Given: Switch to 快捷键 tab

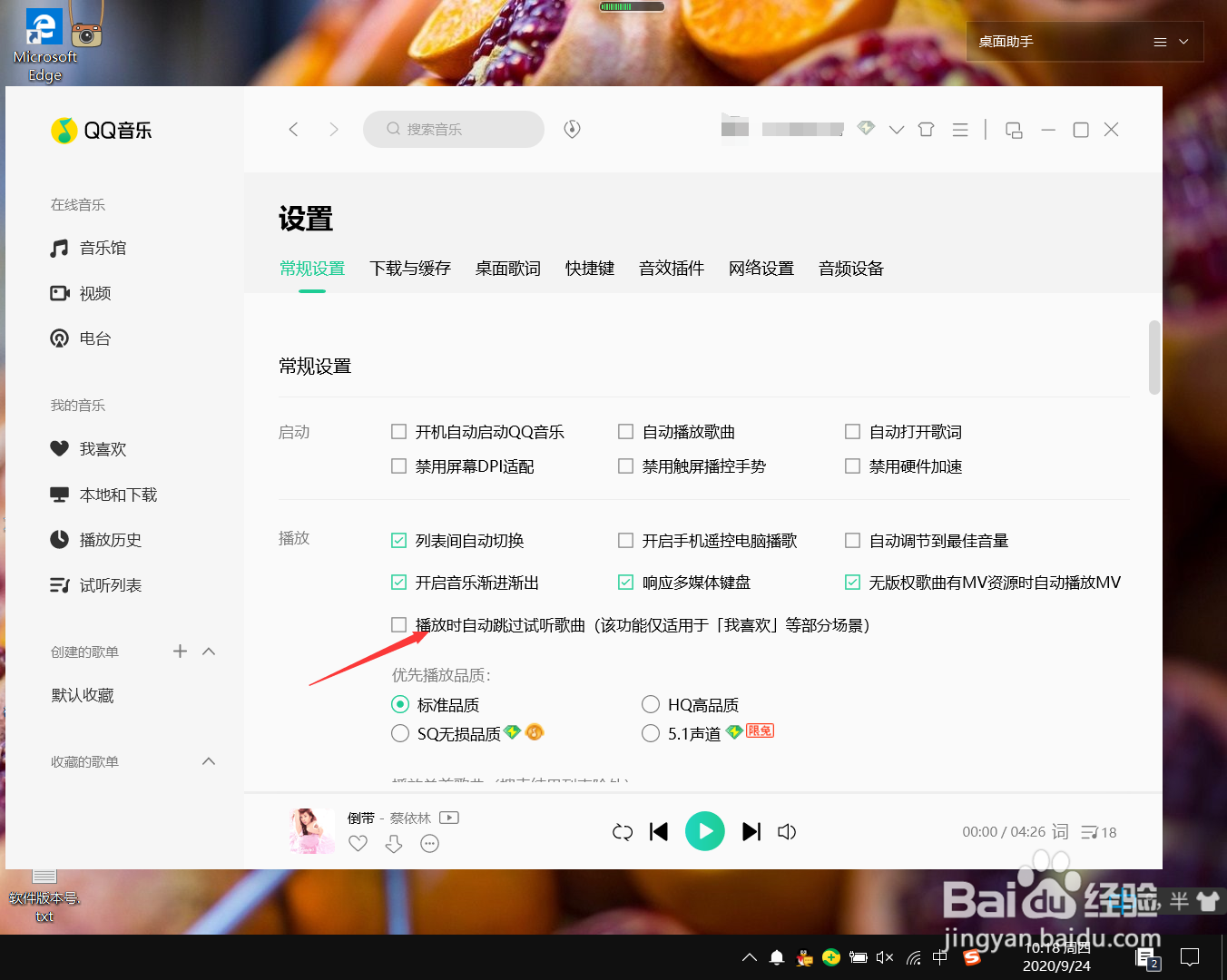Looking at the screenshot, I should [590, 269].
